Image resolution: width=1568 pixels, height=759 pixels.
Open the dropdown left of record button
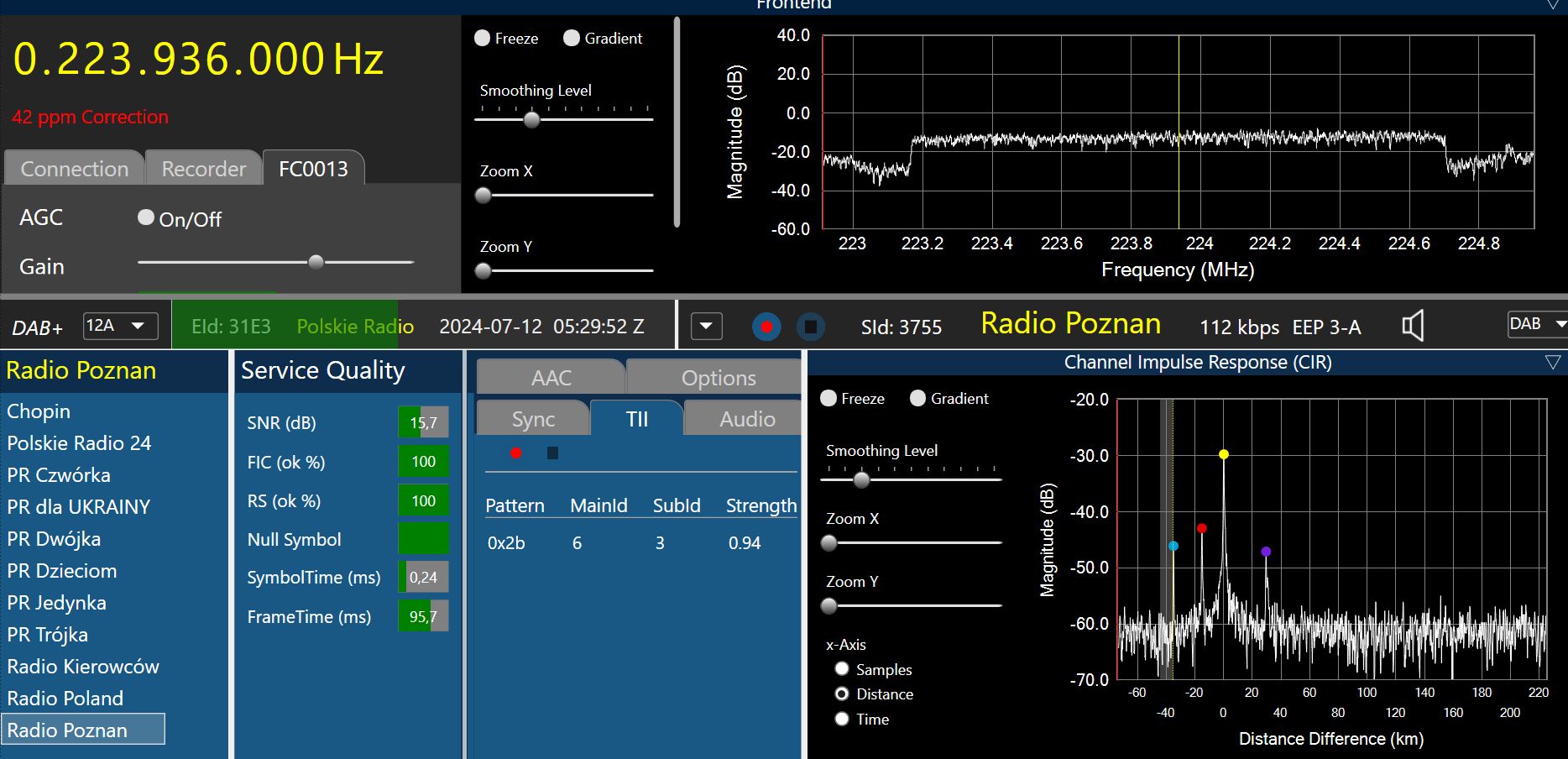[x=706, y=327]
